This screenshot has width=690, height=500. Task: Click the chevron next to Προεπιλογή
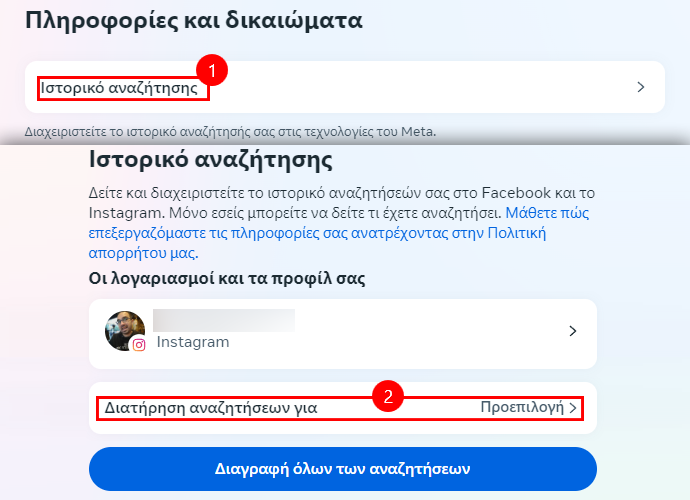click(x=573, y=408)
